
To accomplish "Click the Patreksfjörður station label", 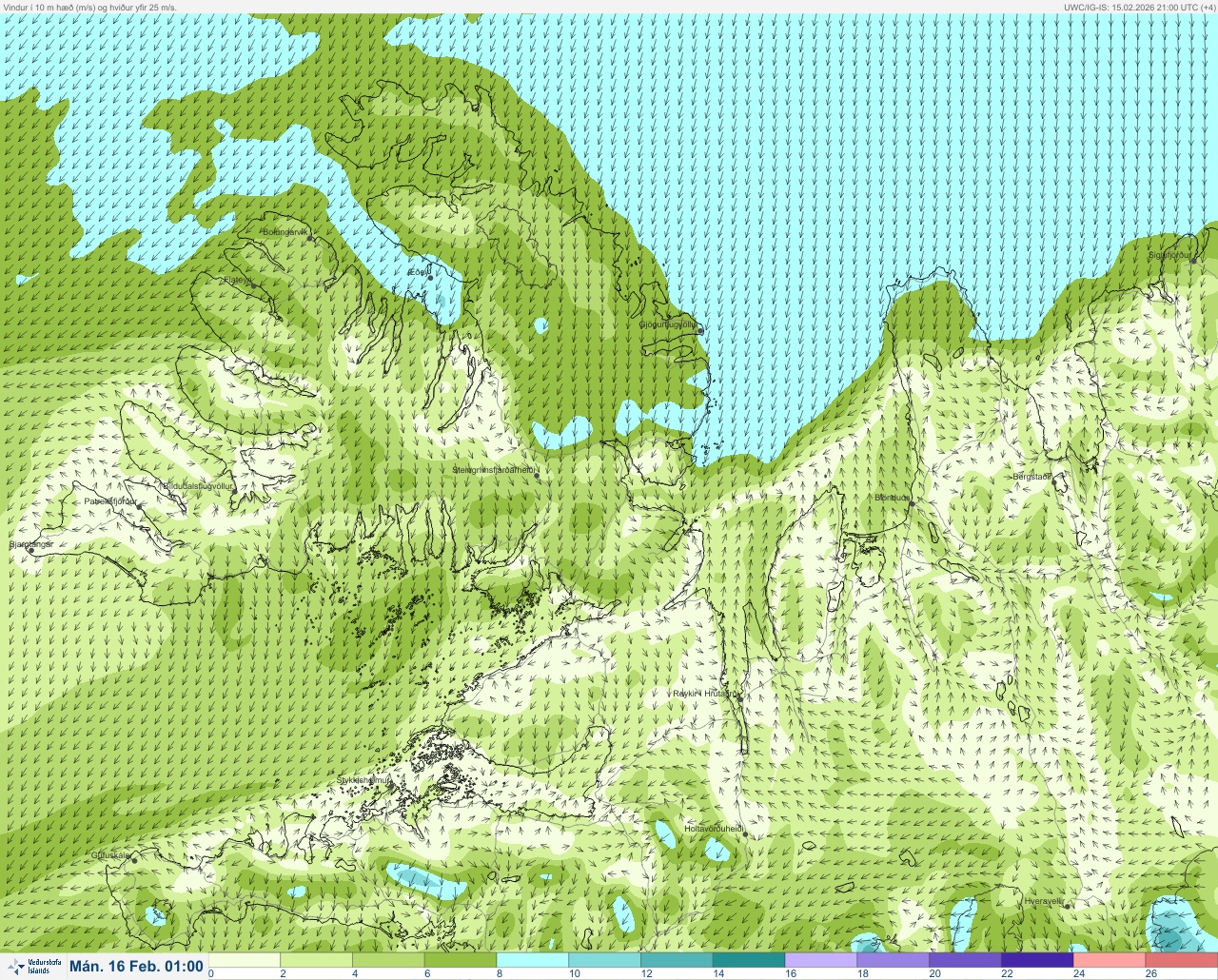I will tap(110, 500).
